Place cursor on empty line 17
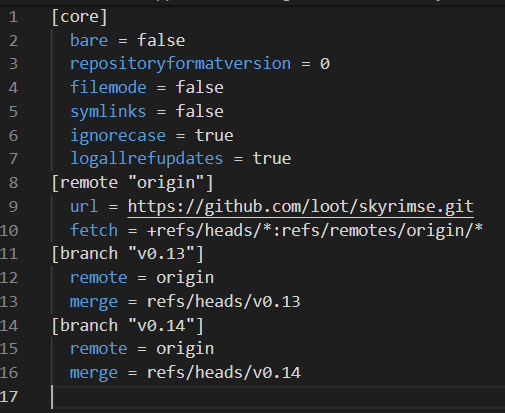The image size is (505, 413). coord(278,397)
